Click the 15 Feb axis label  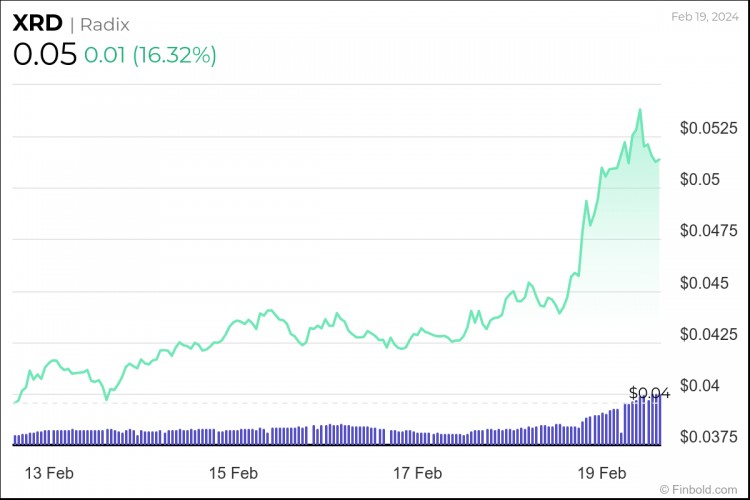[x=232, y=472]
